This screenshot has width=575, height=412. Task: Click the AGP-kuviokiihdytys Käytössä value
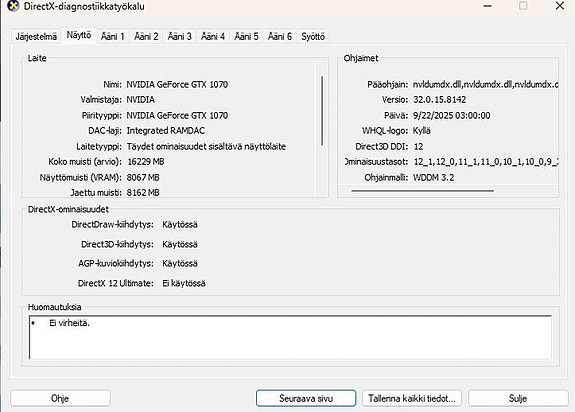point(180,264)
